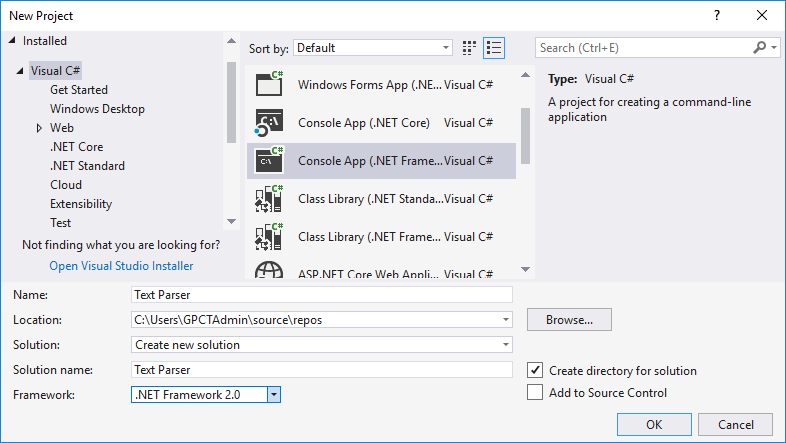Collapse the Visual C# tree node
786x443 pixels.
click(x=20, y=71)
